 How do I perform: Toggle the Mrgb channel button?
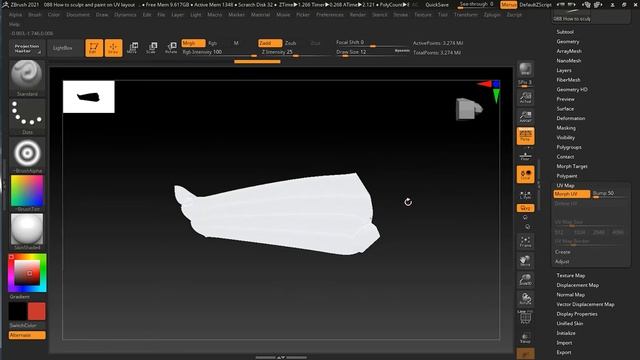[x=193, y=43]
